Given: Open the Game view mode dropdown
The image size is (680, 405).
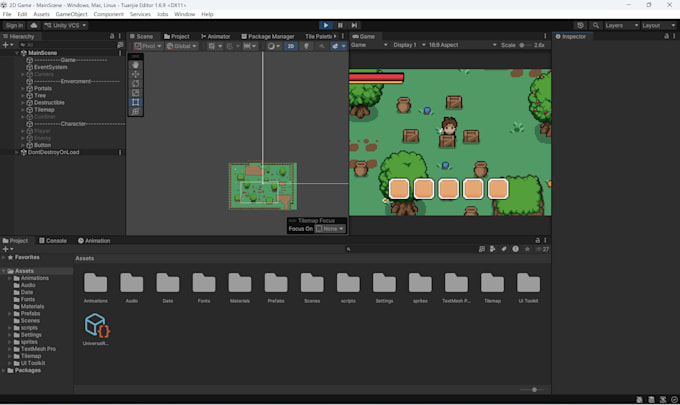Looking at the screenshot, I should 369,45.
